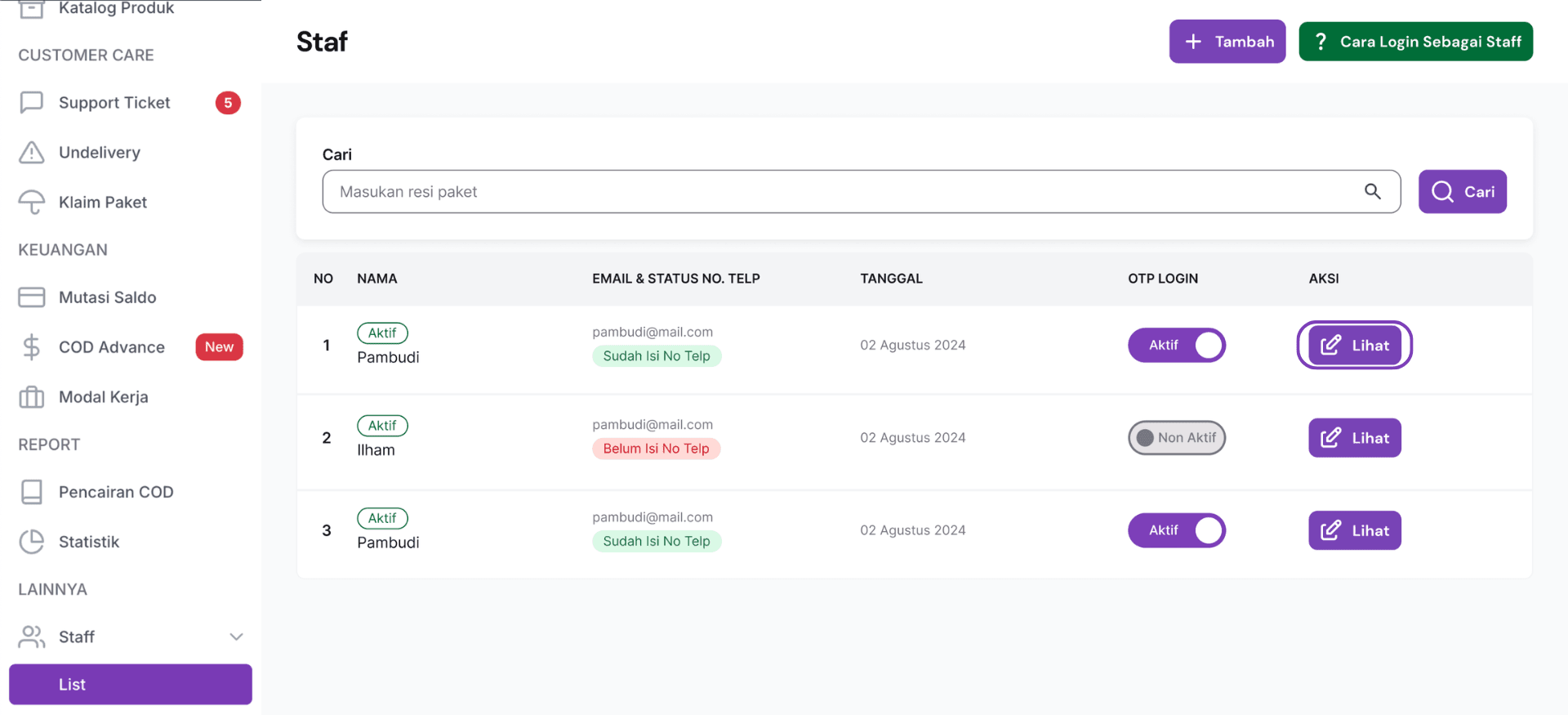Disable OTP login for first Pambudi row
This screenshot has width=1568, height=715.
[x=1176, y=345]
